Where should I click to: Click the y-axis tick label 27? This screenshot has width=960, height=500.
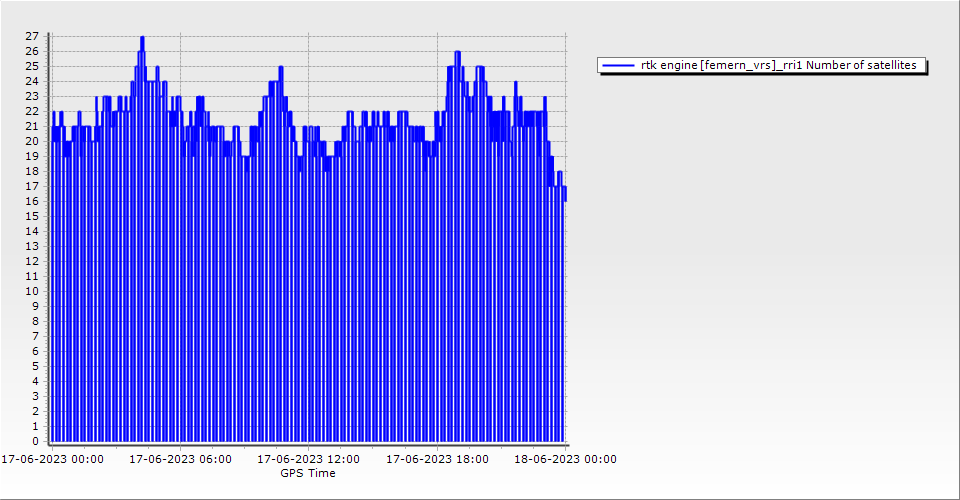(32, 36)
